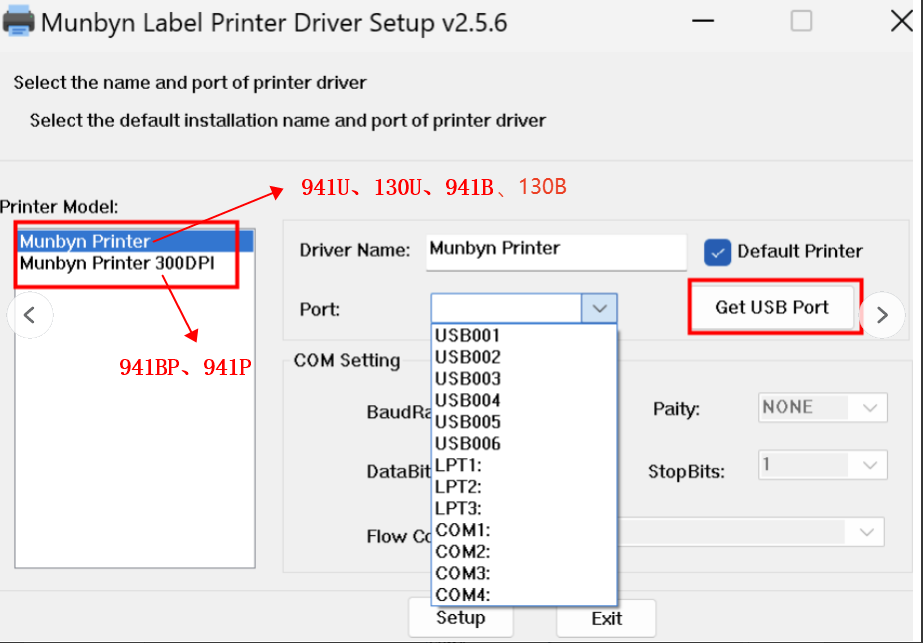
Task: Click the Setup button
Action: coord(461,618)
